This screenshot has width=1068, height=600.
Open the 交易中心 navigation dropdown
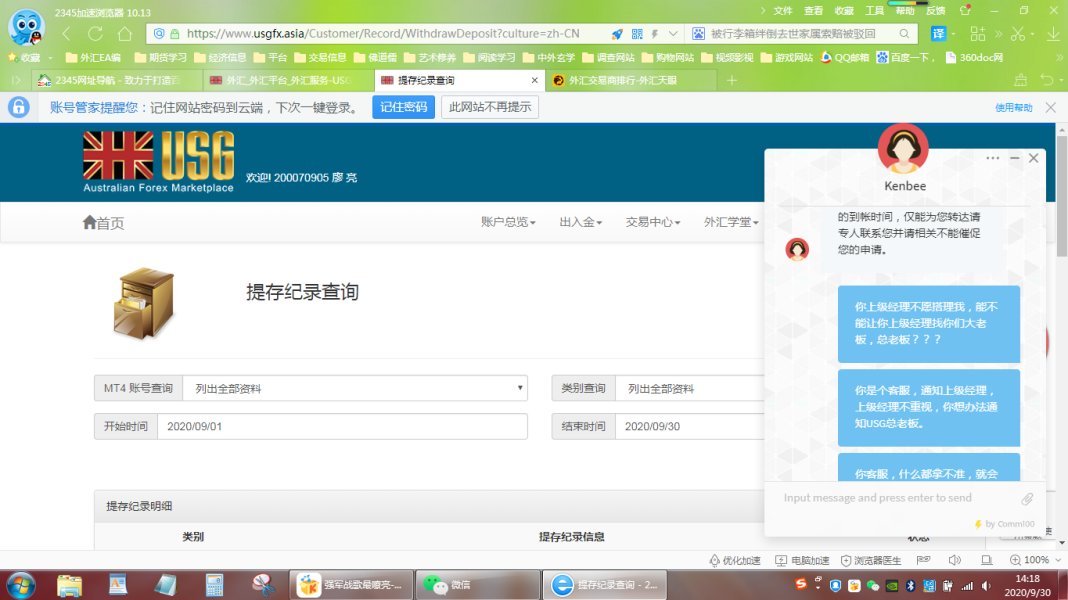pos(653,223)
